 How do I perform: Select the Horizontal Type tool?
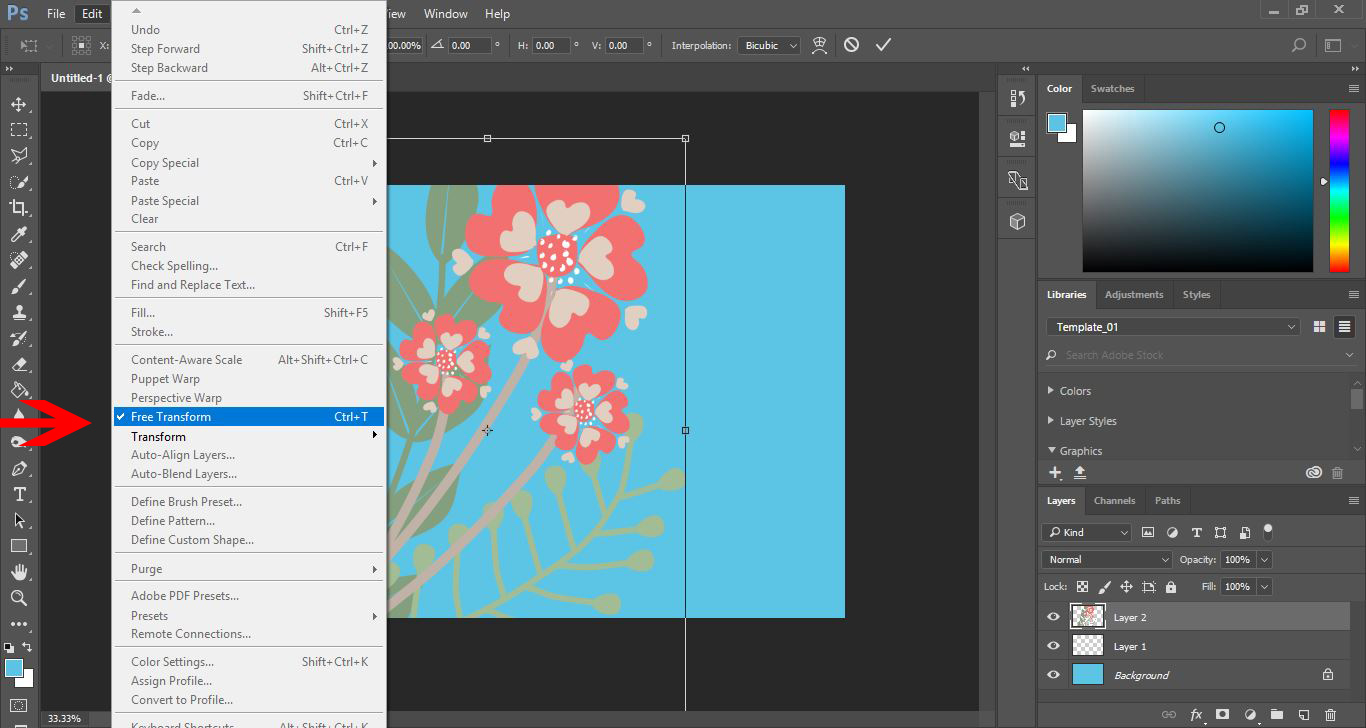pyautogui.click(x=19, y=494)
